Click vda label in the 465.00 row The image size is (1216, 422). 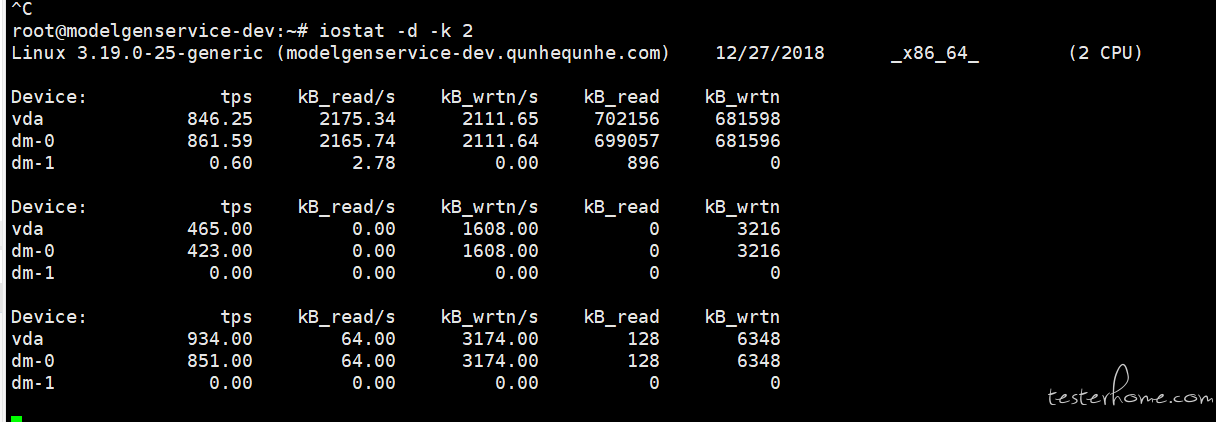coord(27,229)
